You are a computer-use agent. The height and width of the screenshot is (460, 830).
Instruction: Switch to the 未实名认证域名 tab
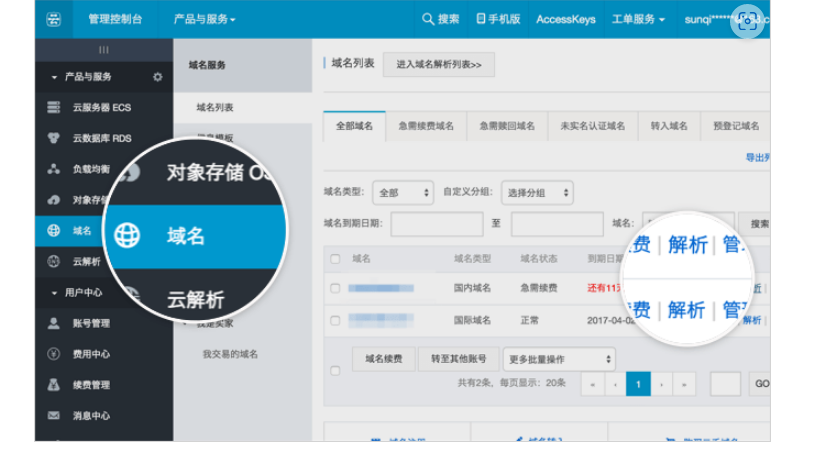(x=592, y=126)
